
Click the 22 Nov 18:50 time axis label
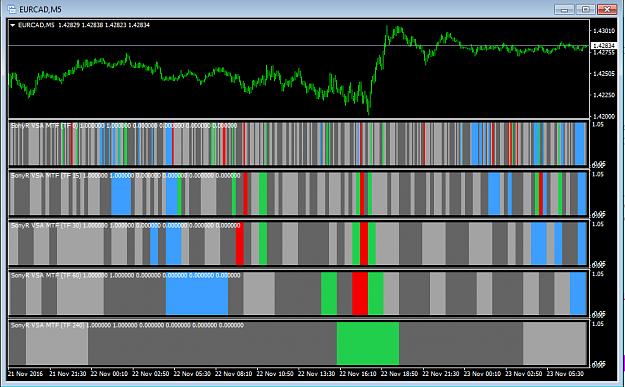coord(399,374)
